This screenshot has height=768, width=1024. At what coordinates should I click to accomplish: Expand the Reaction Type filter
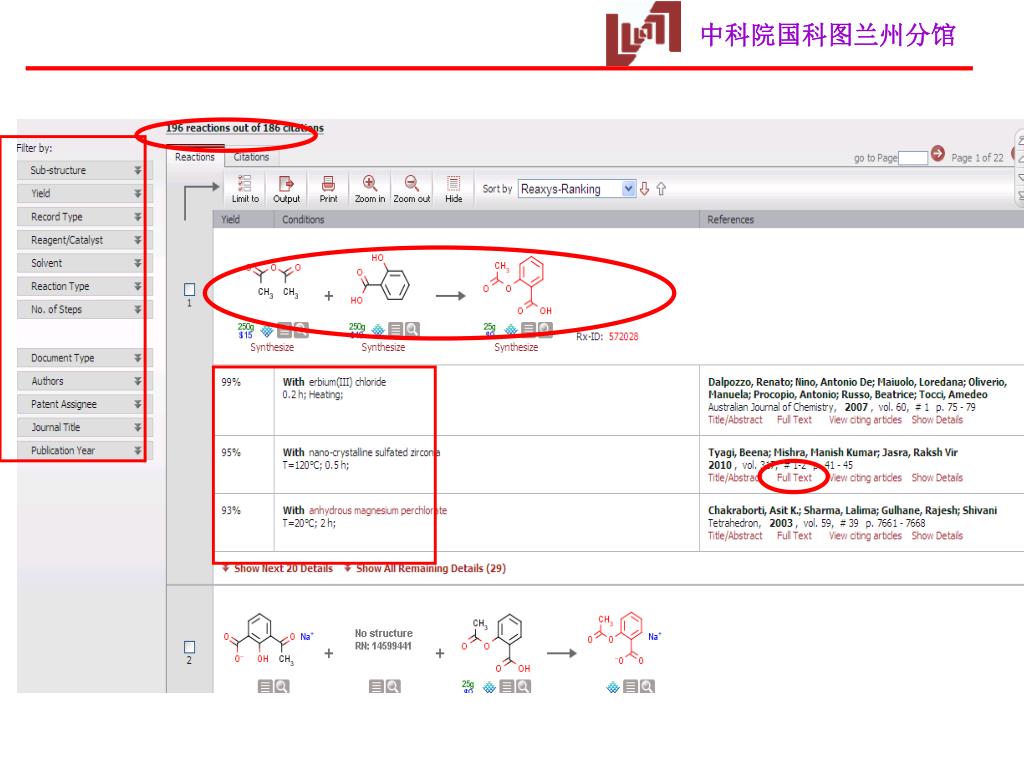(x=85, y=286)
